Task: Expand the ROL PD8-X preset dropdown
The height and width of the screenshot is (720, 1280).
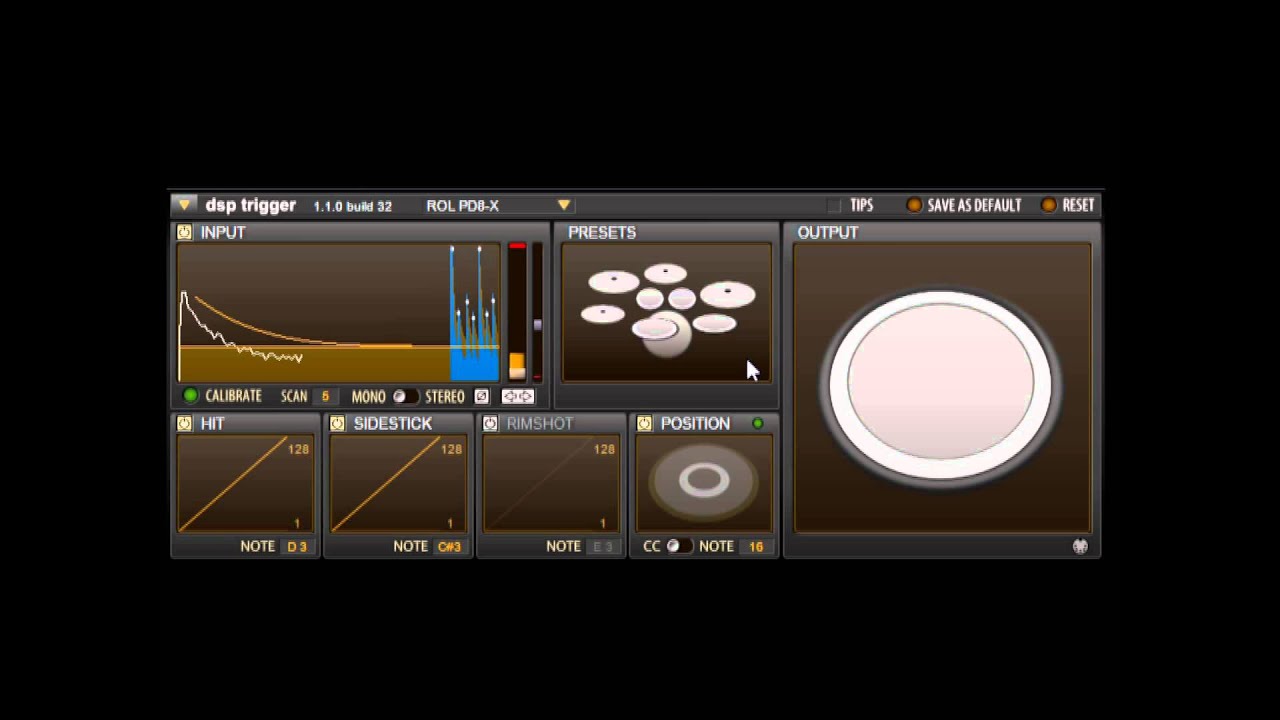Action: (x=564, y=205)
